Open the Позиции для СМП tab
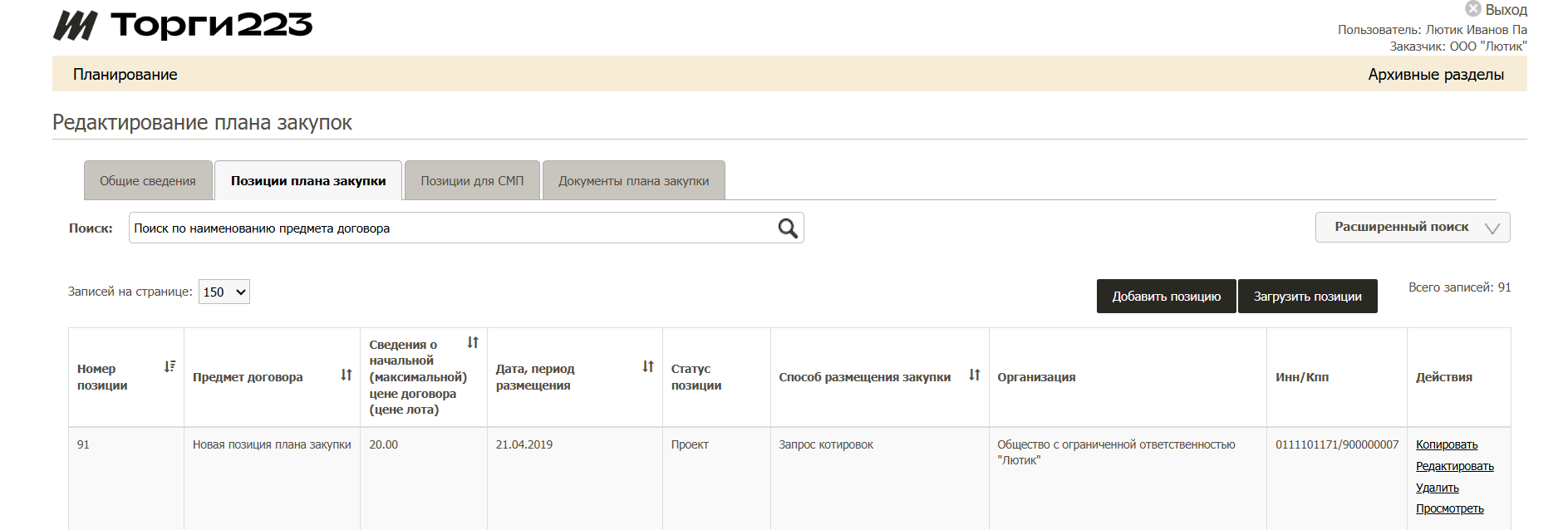Screen dimensions: 1568x530 (x=472, y=180)
